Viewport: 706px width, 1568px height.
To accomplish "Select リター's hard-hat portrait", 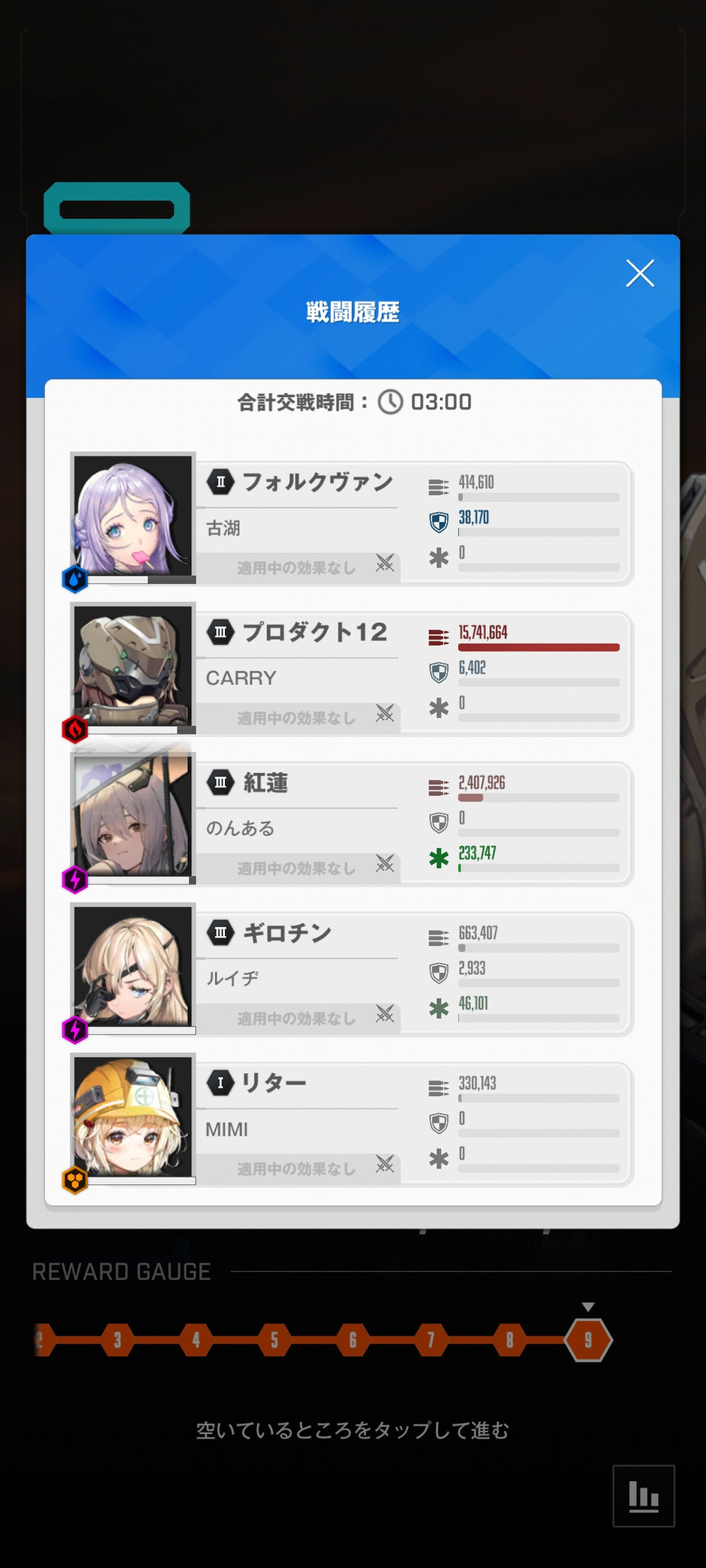I will tap(133, 1118).
